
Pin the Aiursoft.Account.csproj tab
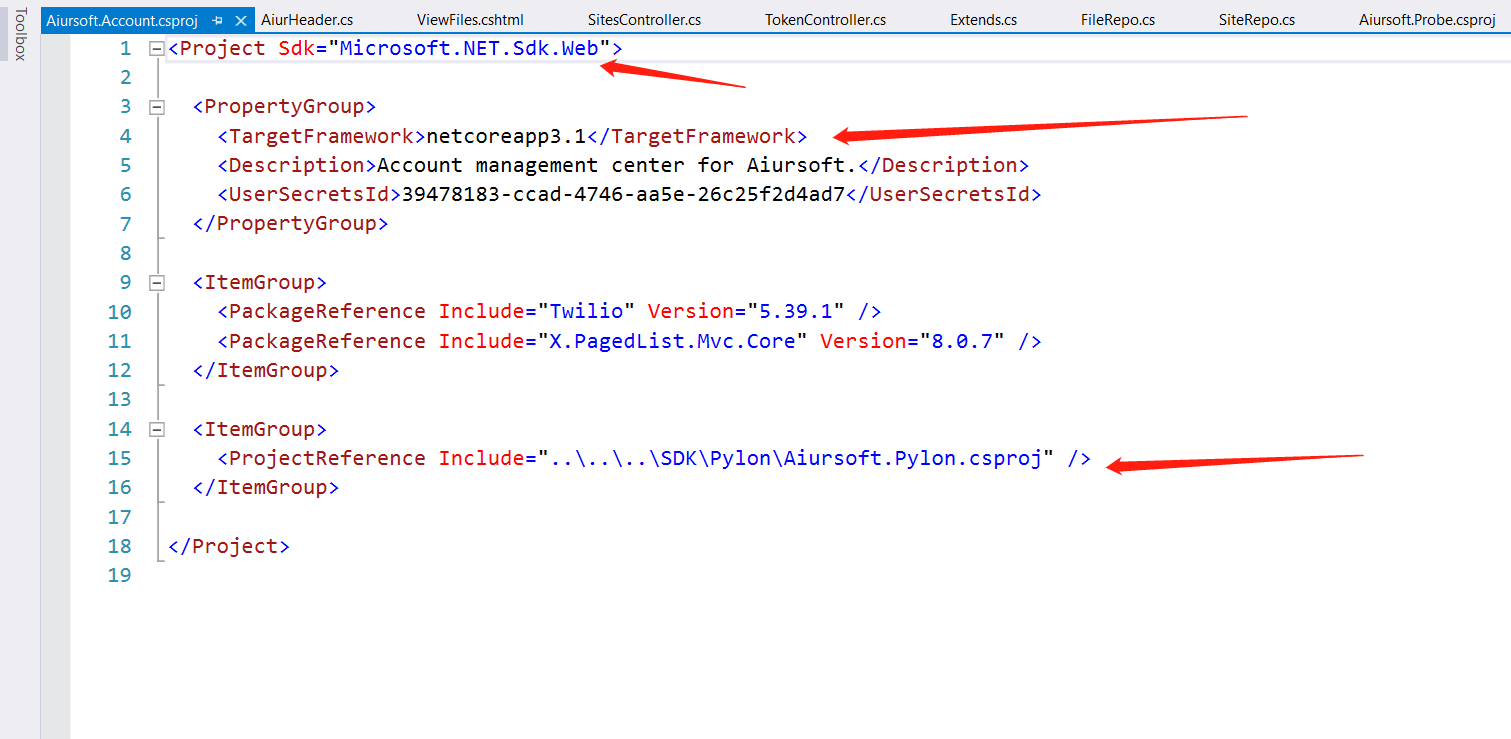pyautogui.click(x=217, y=20)
